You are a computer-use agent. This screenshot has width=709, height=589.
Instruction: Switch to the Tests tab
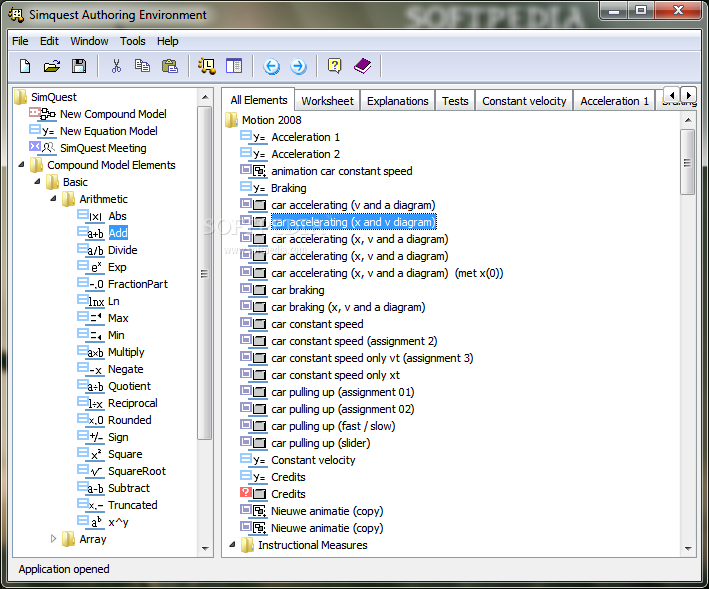coord(455,101)
